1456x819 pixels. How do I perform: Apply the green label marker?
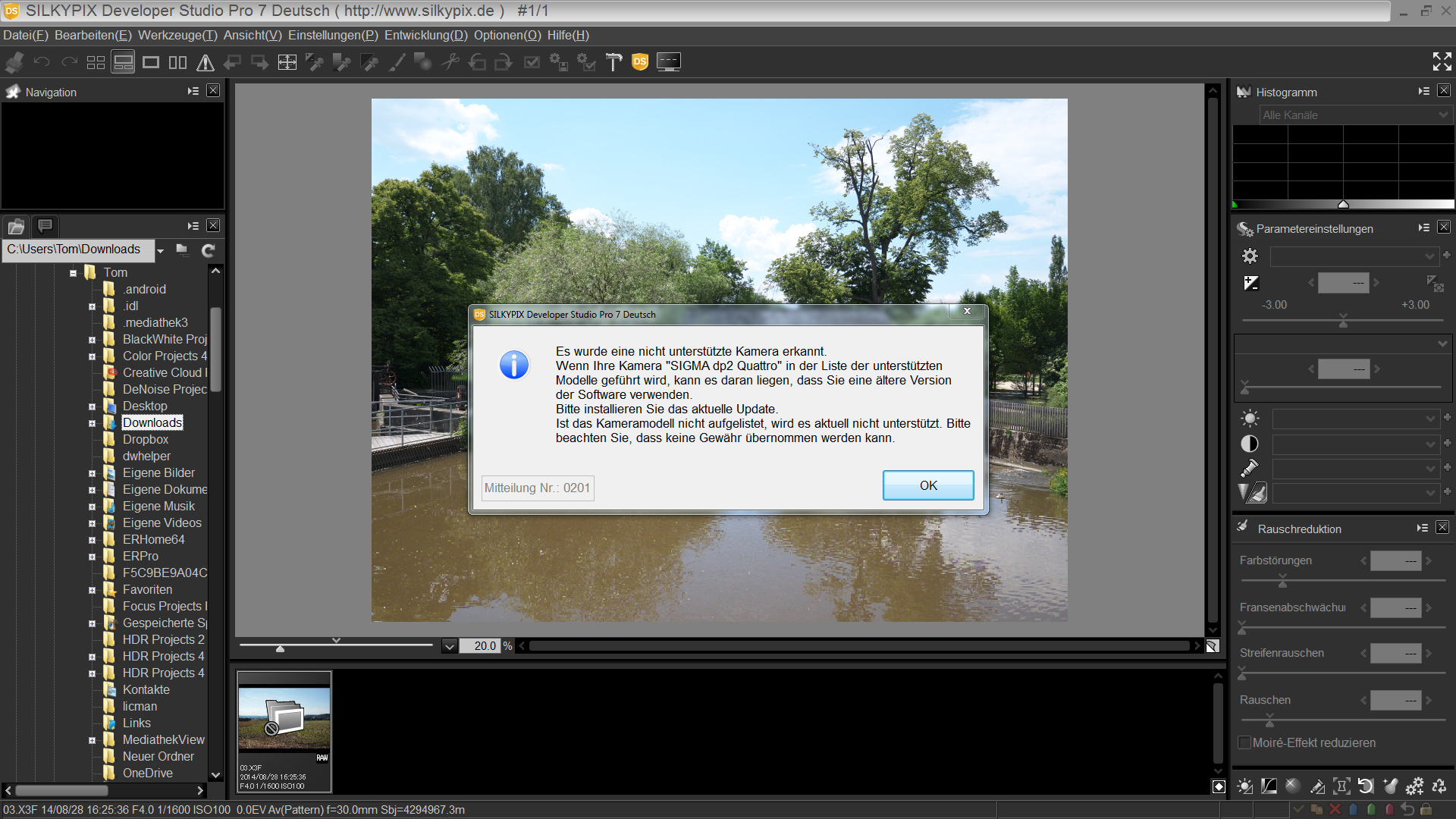1372,810
